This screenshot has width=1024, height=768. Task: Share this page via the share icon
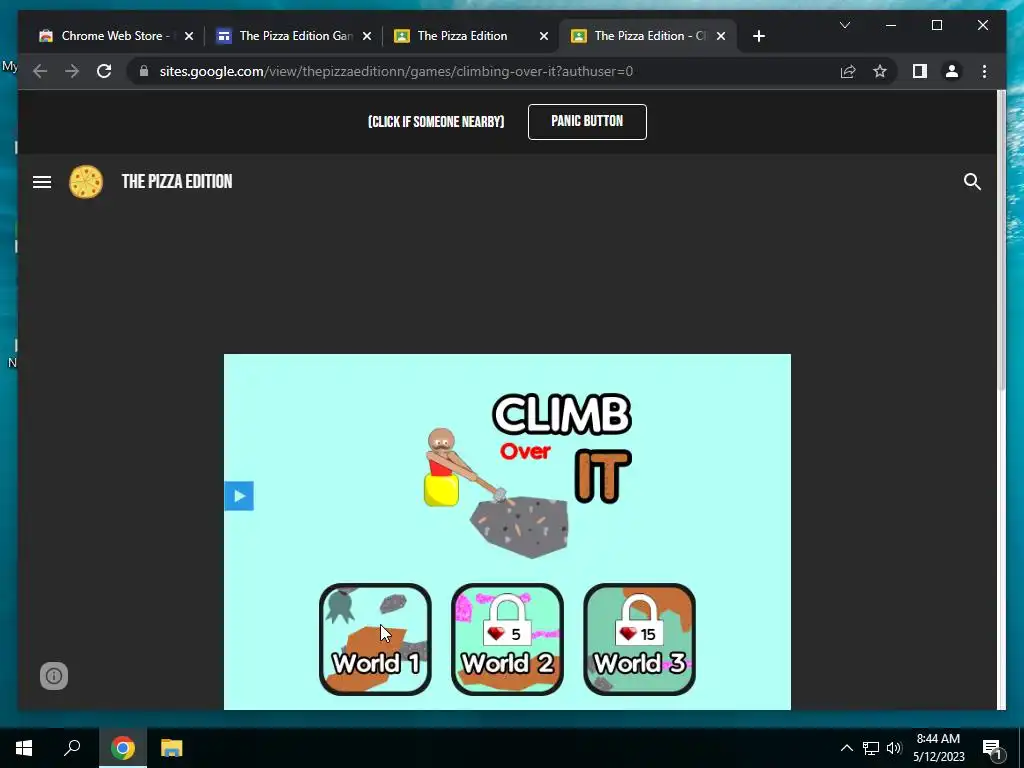(x=848, y=71)
